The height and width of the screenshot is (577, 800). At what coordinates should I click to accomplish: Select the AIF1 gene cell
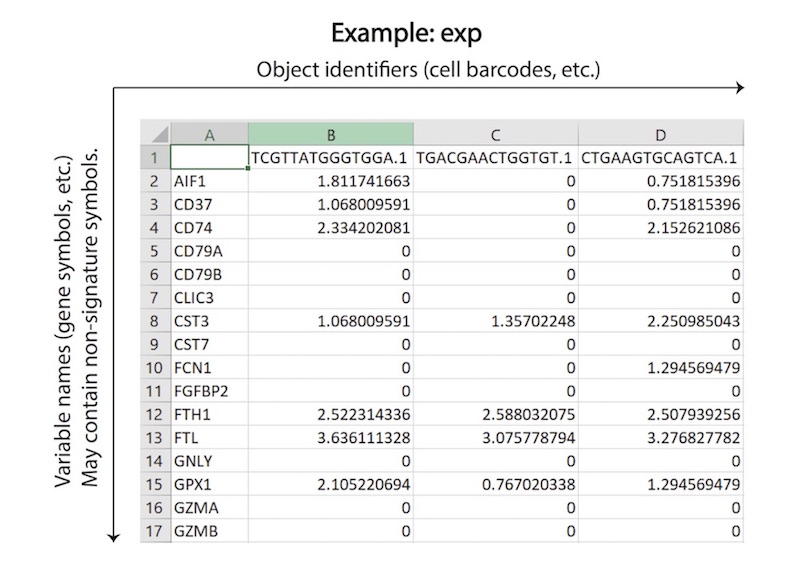[209, 181]
